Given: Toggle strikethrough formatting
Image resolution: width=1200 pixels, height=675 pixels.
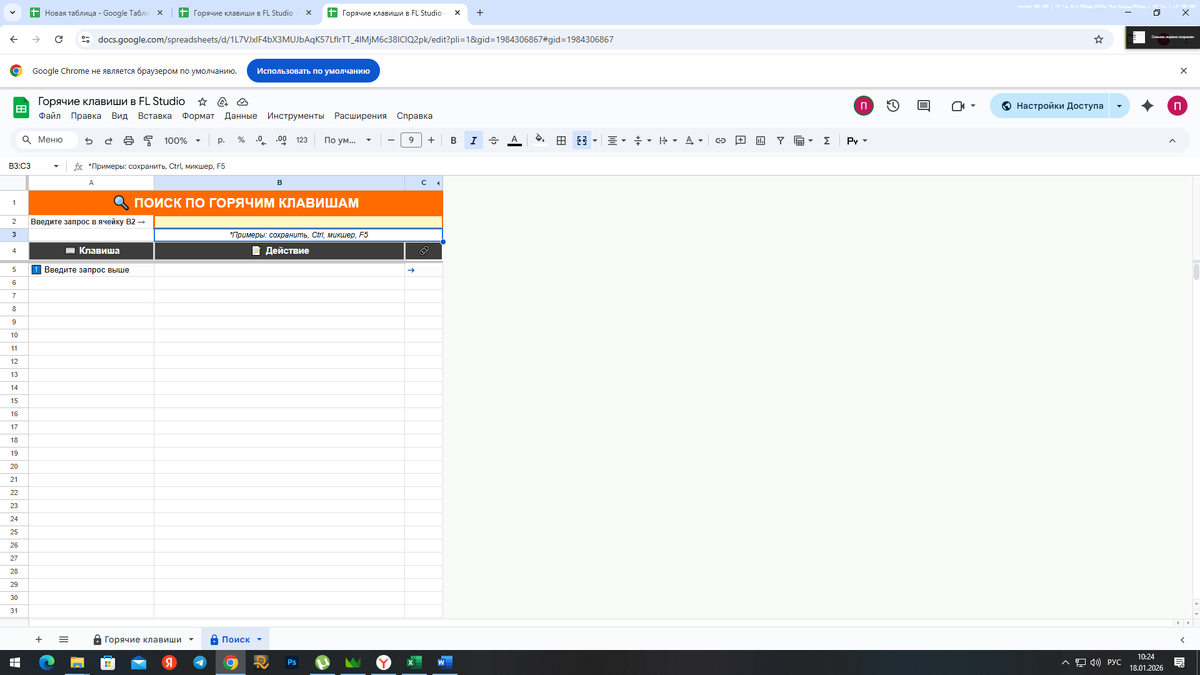Looking at the screenshot, I should (x=493, y=140).
